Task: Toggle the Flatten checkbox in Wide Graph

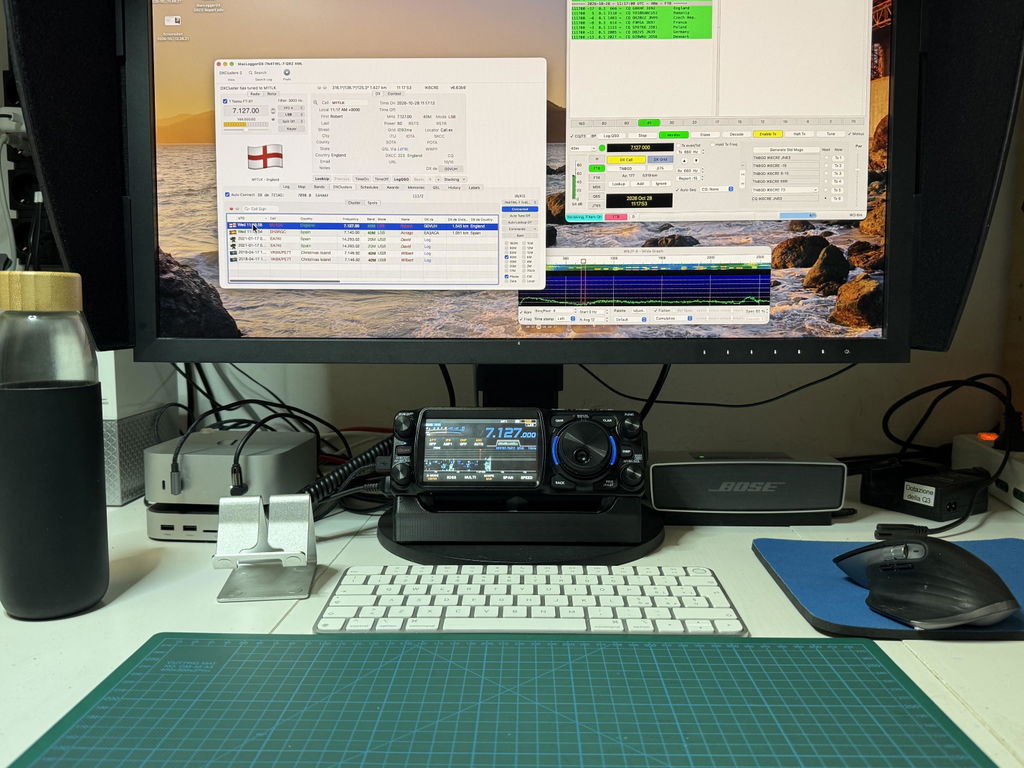Action: tap(656, 310)
